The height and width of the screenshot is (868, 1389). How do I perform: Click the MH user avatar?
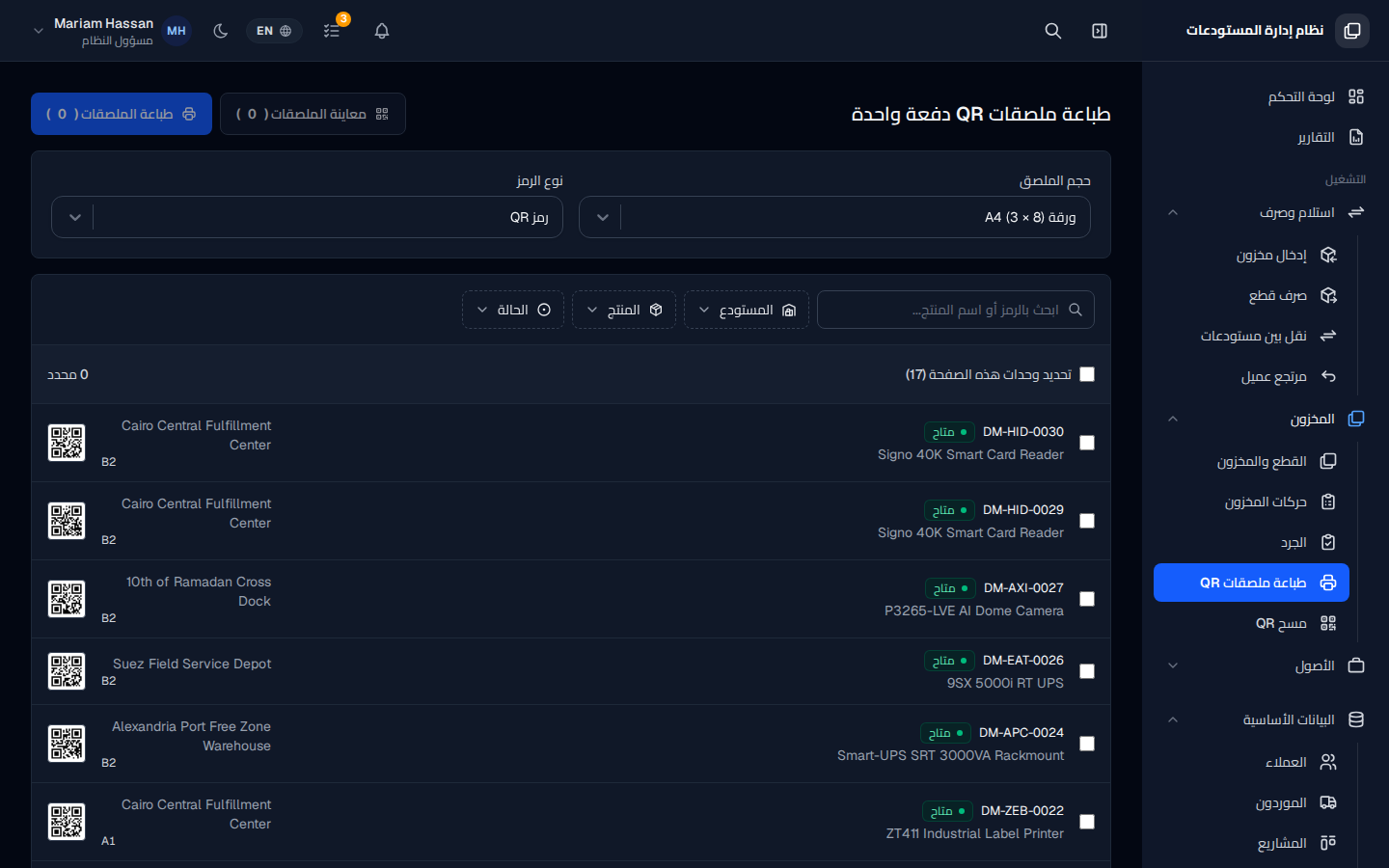point(176,31)
